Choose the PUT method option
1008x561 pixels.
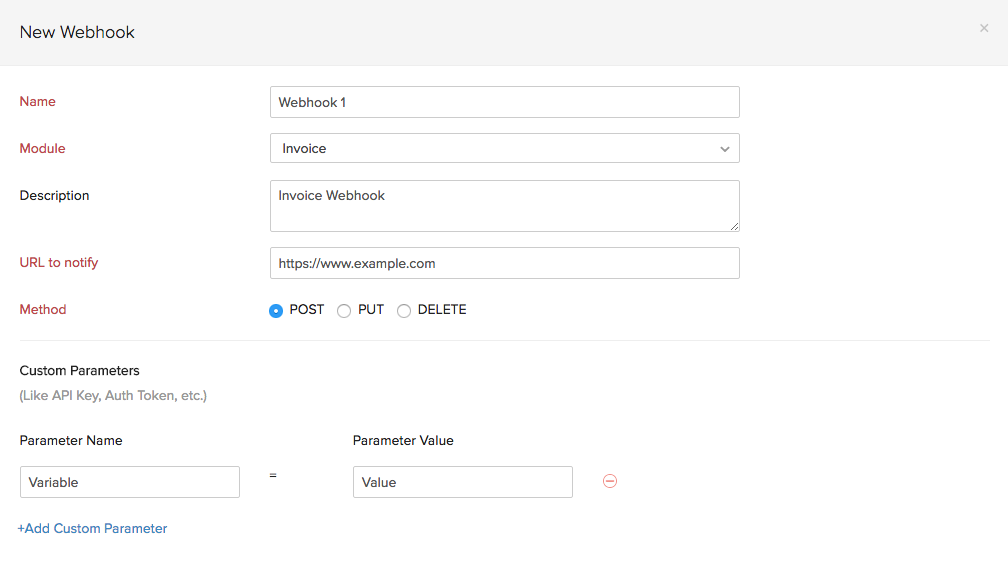tap(344, 311)
